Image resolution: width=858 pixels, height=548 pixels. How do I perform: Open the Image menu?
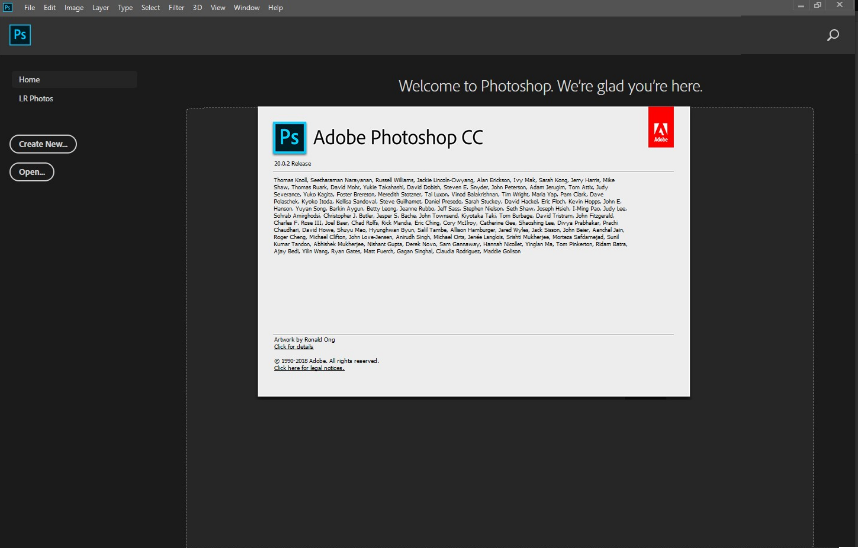(x=74, y=8)
